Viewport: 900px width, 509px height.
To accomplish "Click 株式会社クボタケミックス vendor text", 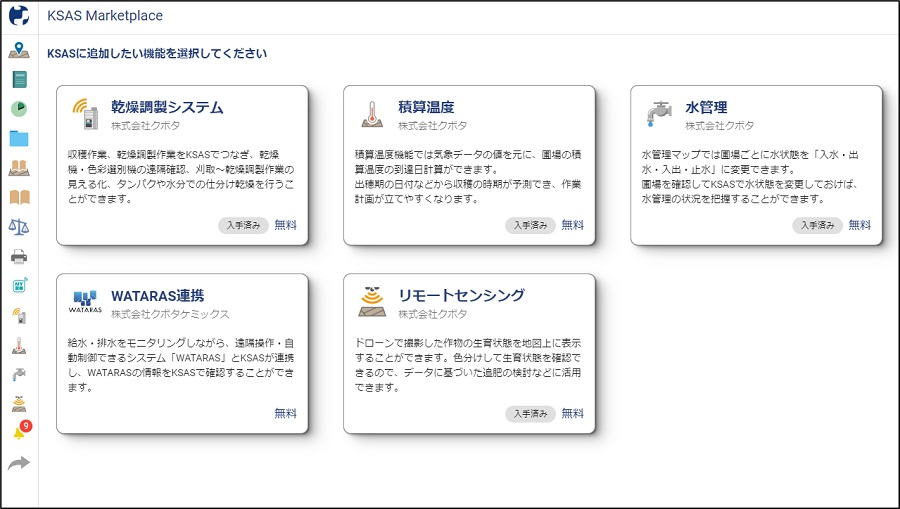I will (x=170, y=314).
